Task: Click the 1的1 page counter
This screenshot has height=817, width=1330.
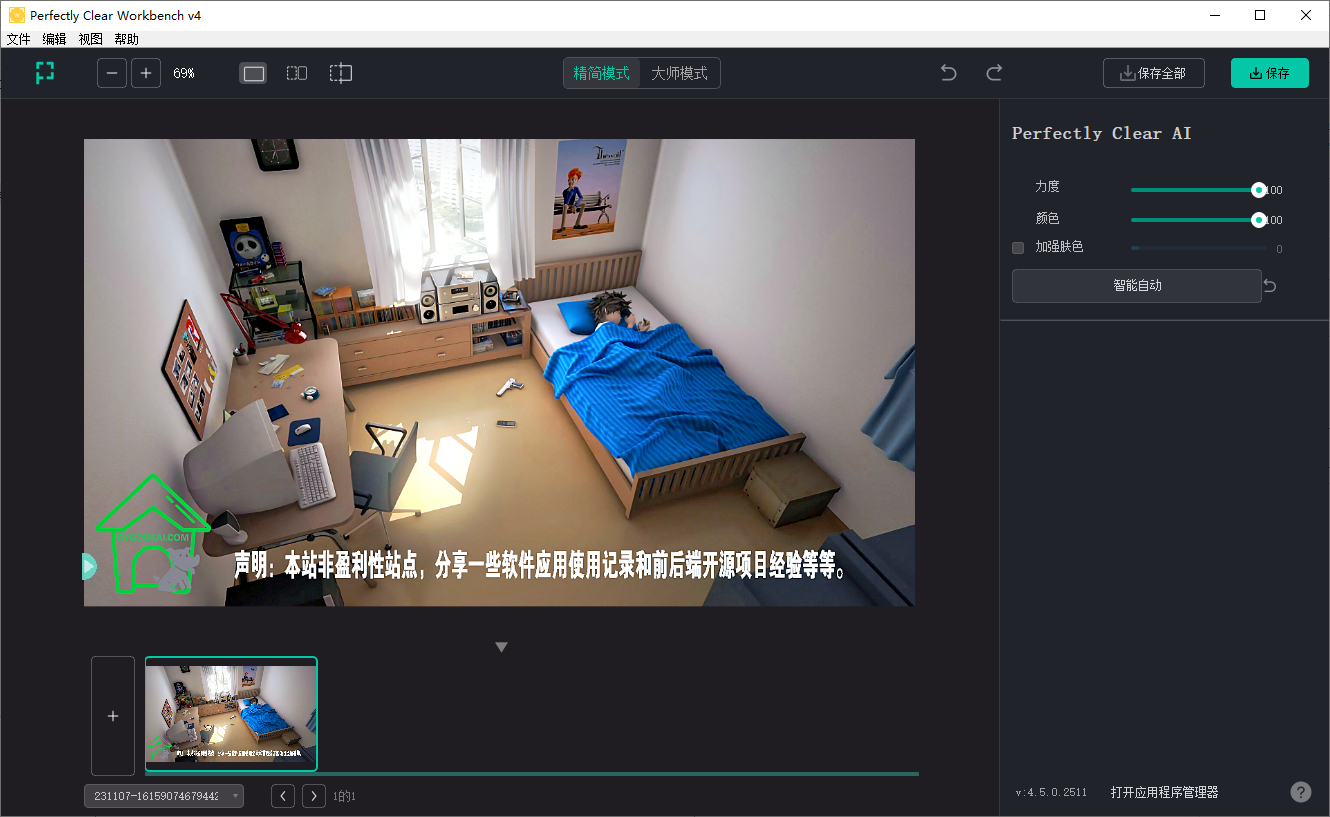Action: [344, 796]
